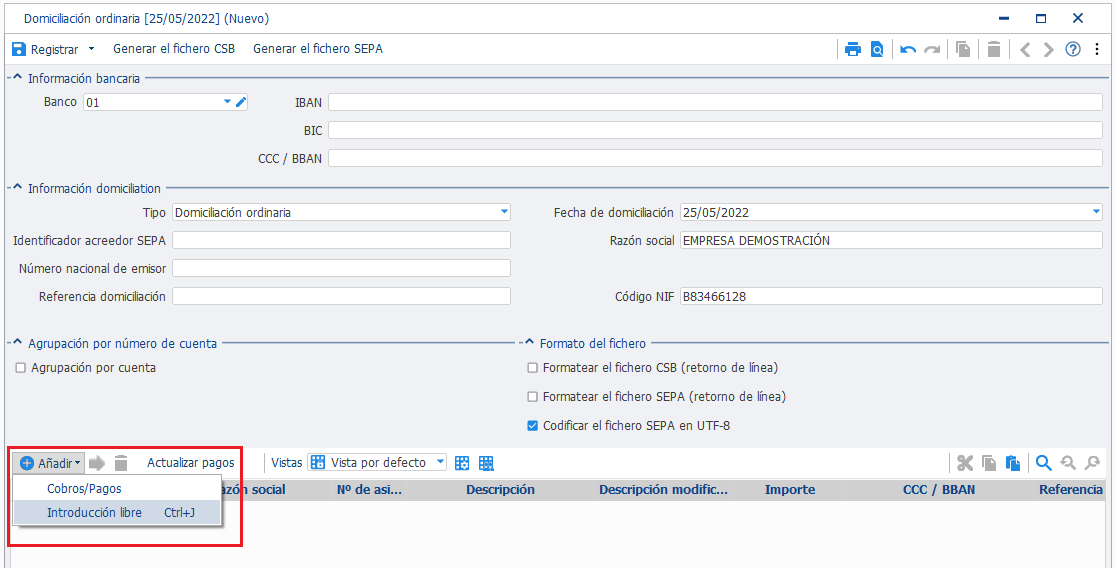The image size is (1116, 568).
Task: Collapse the Formato del fichero section
Action: click(x=530, y=343)
